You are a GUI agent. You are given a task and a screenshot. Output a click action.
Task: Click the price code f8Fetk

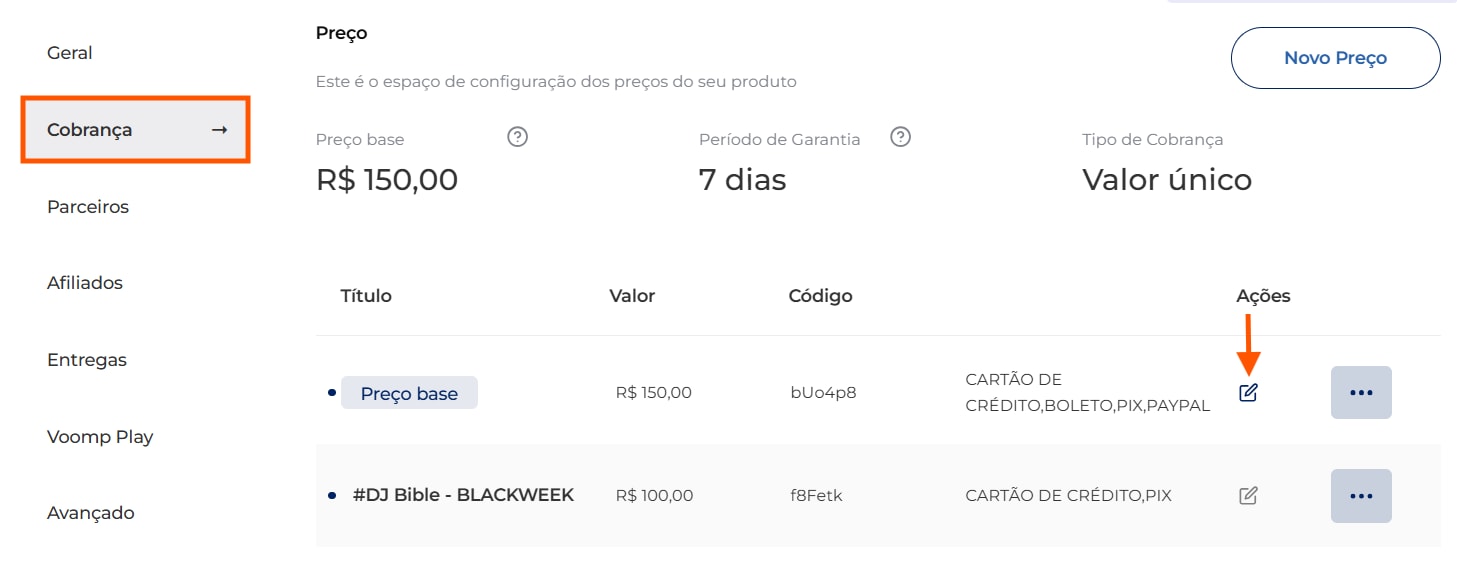(816, 495)
